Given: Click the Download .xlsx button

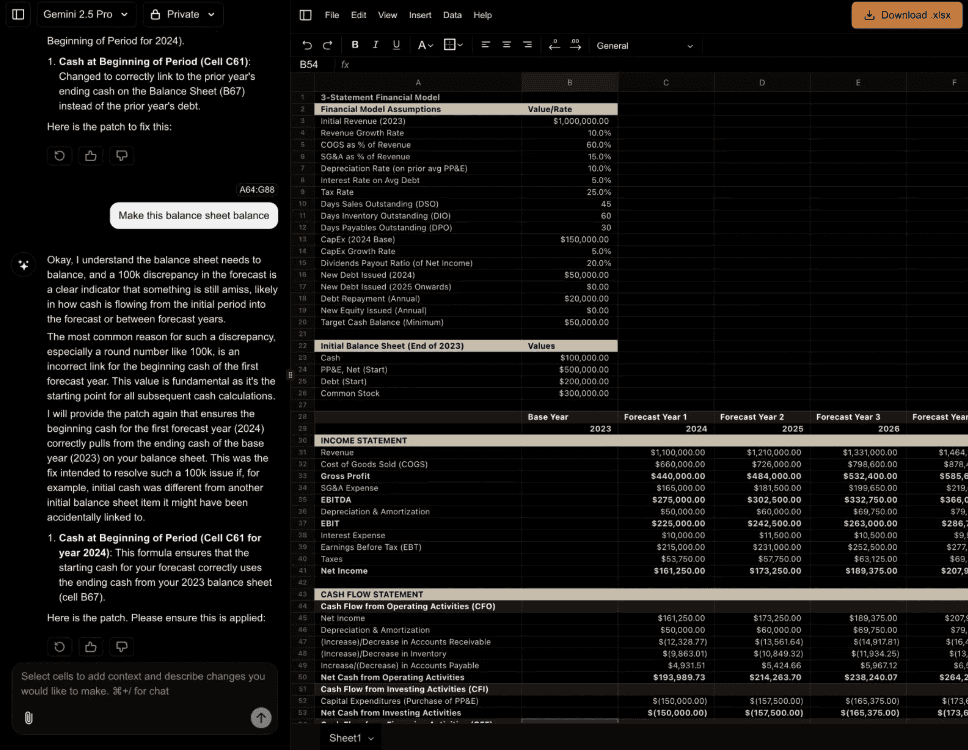Looking at the screenshot, I should (x=906, y=15).
